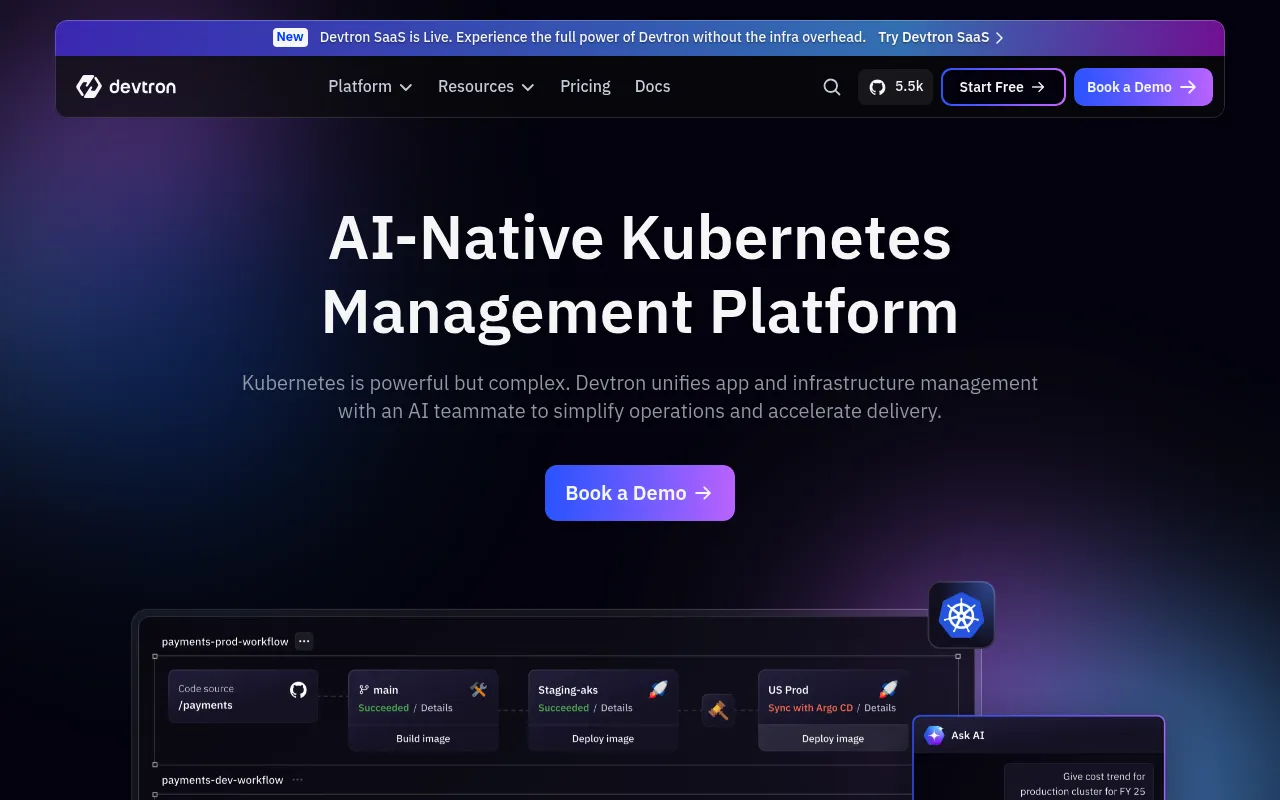Click the Devtron logo
The image size is (1280, 800).
click(126, 87)
